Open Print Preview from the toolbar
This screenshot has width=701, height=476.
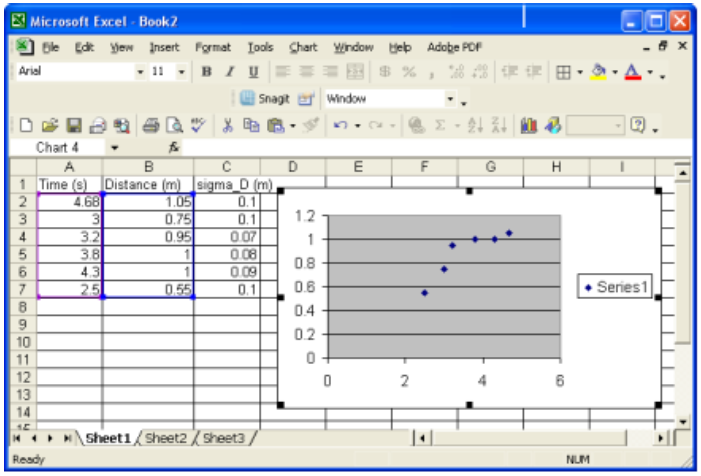tap(173, 125)
